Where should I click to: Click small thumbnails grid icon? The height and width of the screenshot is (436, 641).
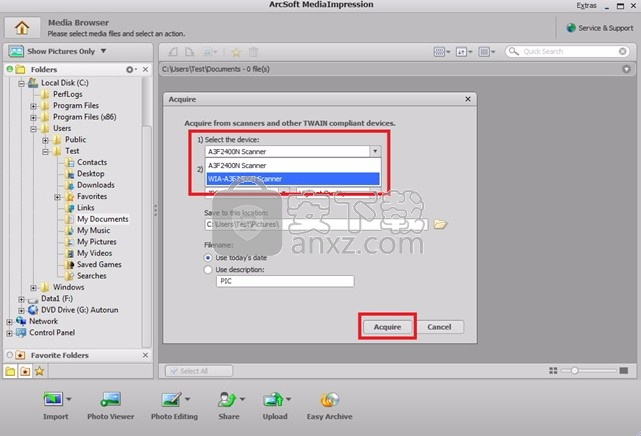point(553,371)
